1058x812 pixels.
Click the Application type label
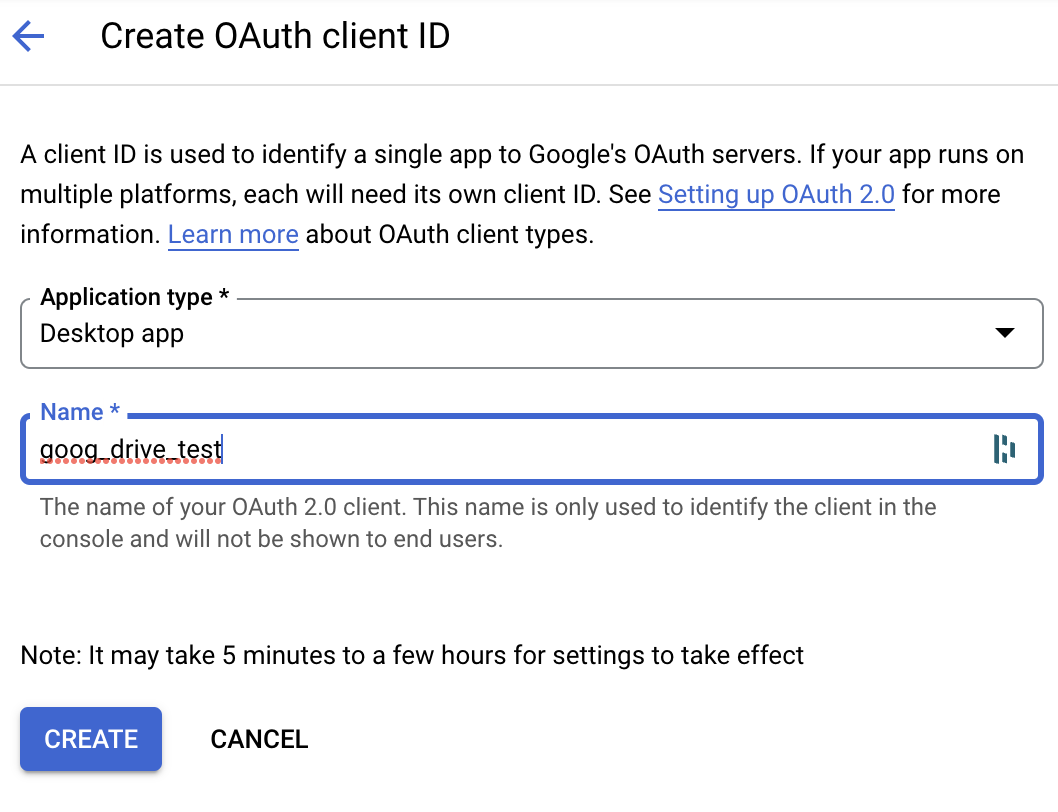click(135, 297)
